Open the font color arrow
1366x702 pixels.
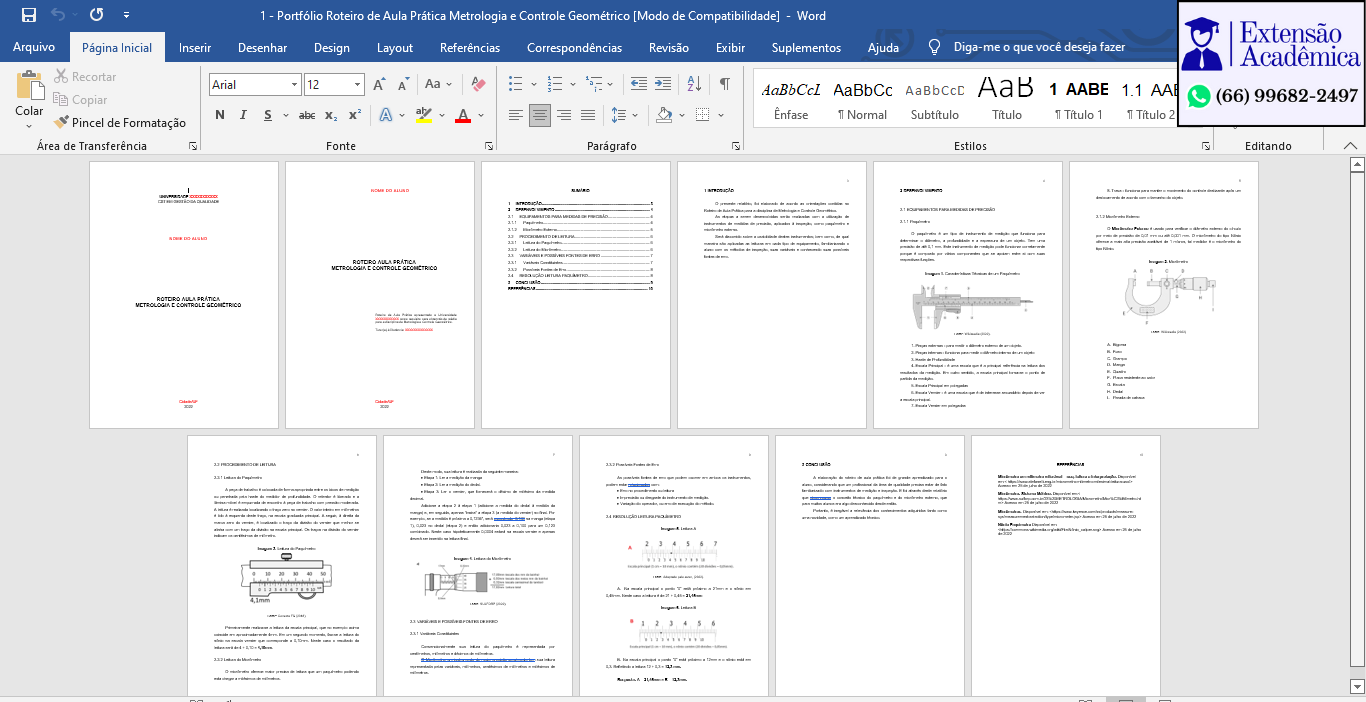479,115
